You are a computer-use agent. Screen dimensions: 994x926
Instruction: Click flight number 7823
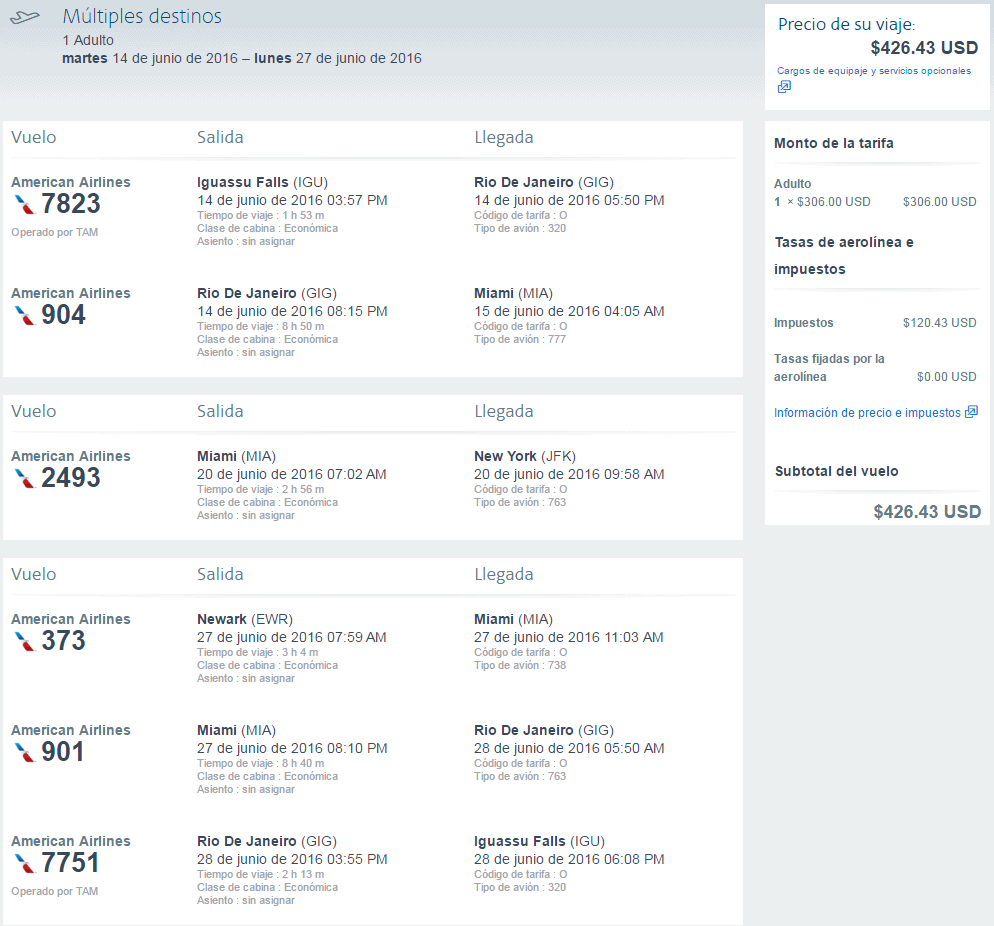(x=71, y=204)
